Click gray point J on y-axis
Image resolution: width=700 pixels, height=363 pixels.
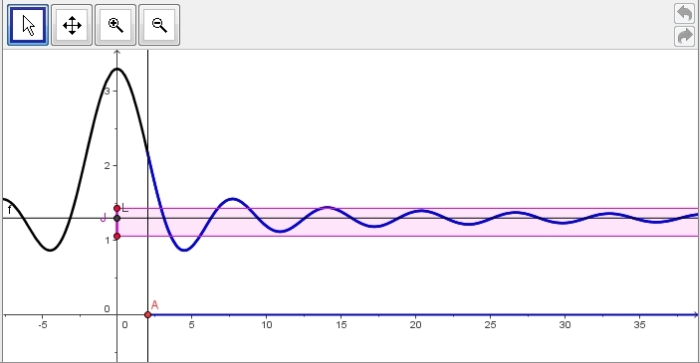[117, 218]
